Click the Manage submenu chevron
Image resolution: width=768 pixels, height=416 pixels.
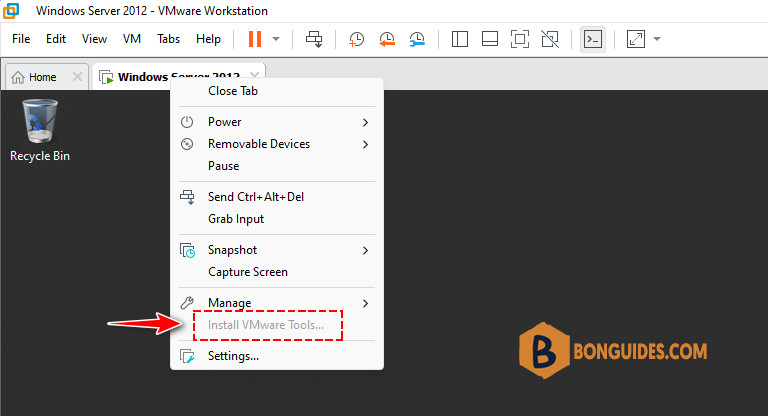pos(365,303)
